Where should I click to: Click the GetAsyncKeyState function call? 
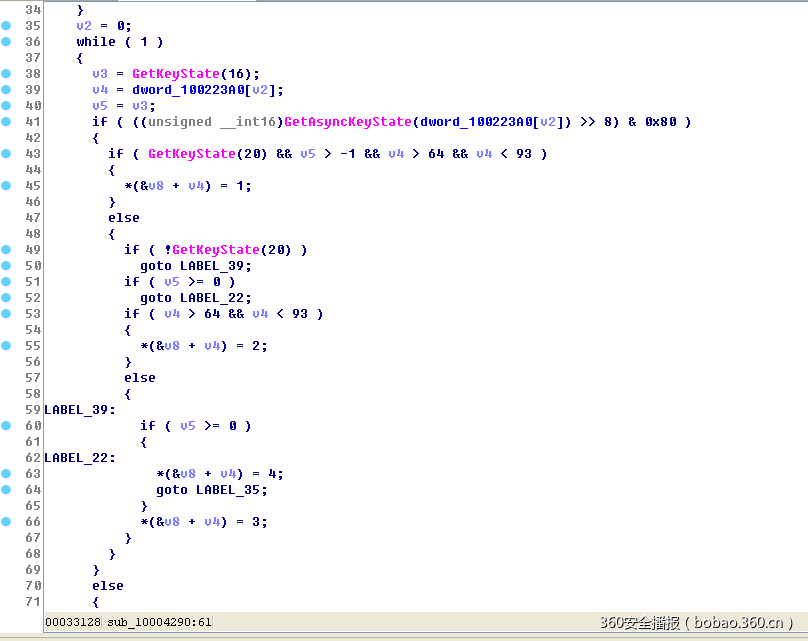point(352,121)
